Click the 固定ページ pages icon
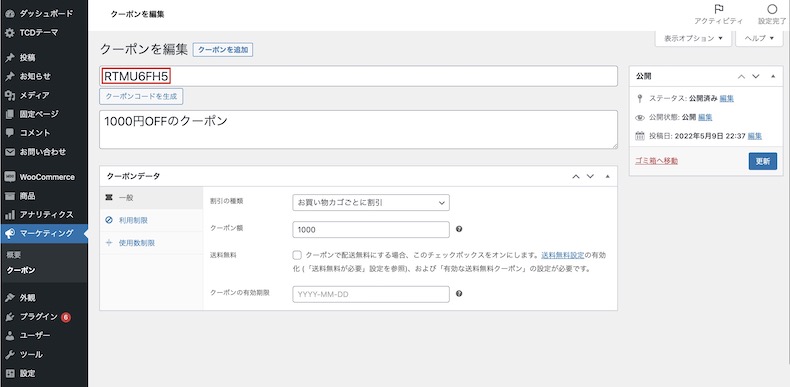This screenshot has height=387, width=790. [10, 114]
